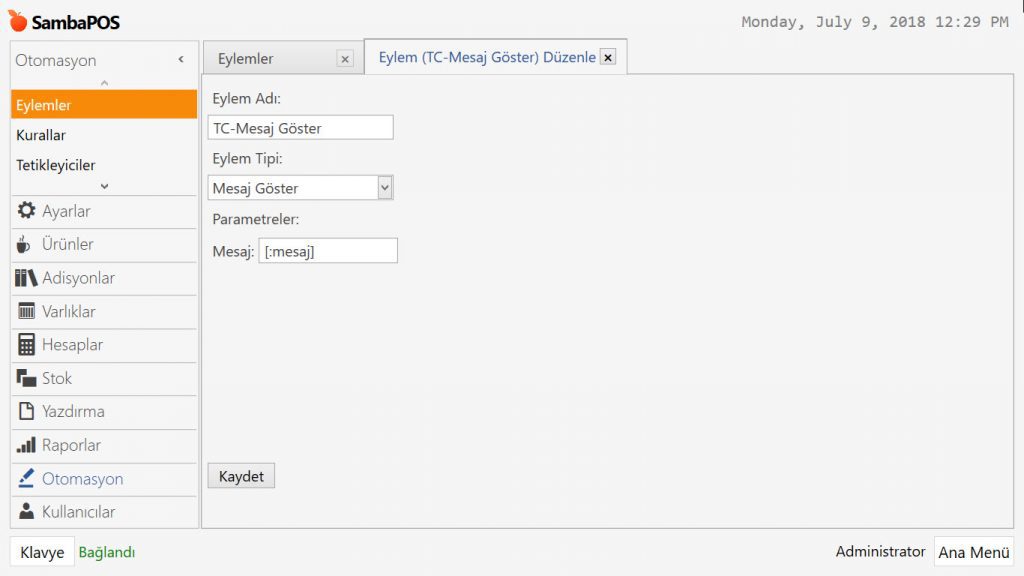Close the Eylem Düzenle tab
The height and width of the screenshot is (576, 1024).
click(x=608, y=58)
